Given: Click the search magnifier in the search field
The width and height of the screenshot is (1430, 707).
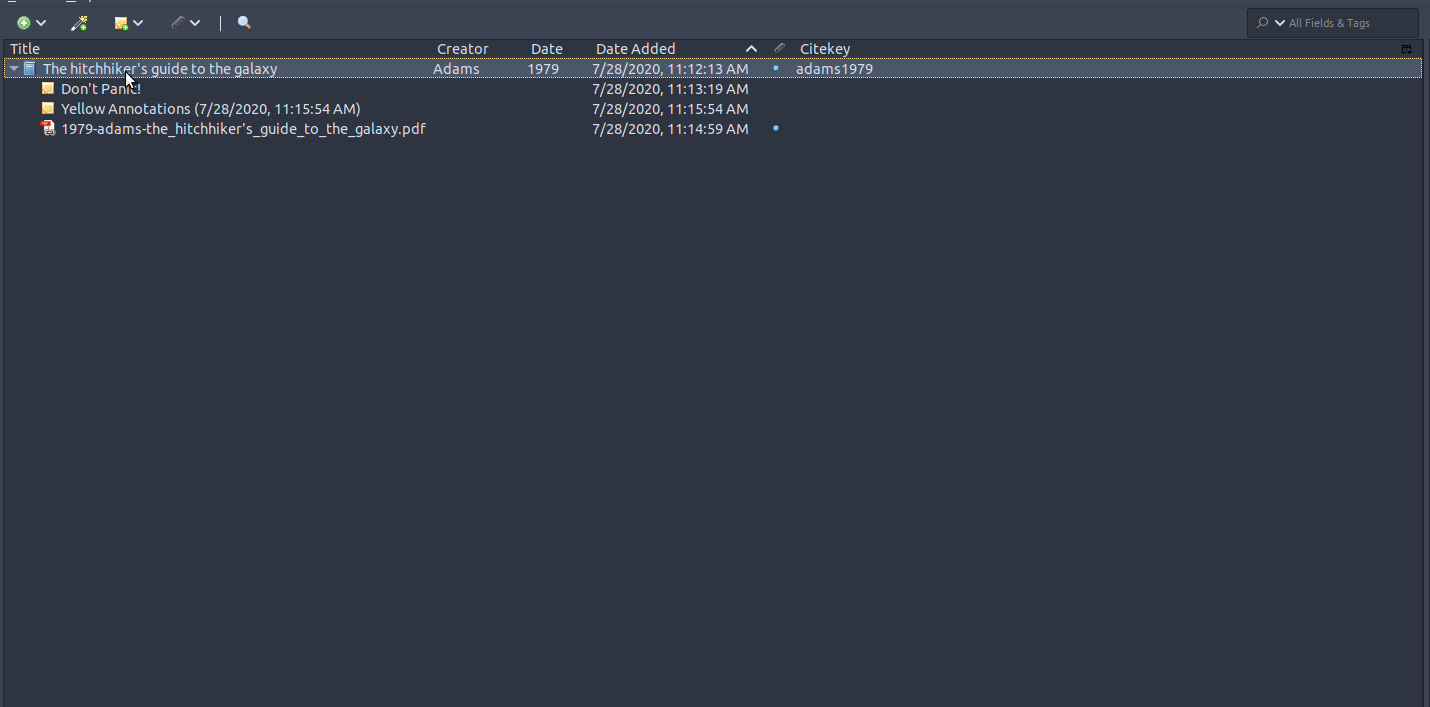Looking at the screenshot, I should pos(1262,23).
